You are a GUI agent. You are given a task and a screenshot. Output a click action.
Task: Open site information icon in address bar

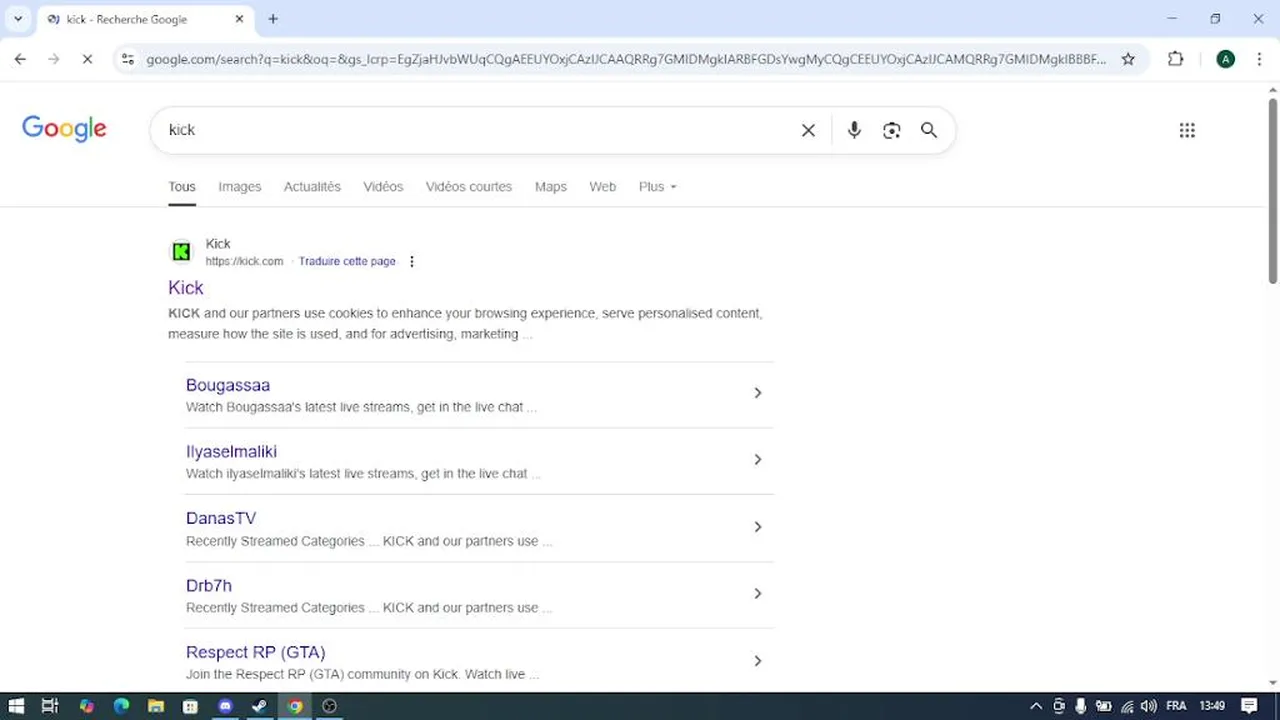[127, 59]
